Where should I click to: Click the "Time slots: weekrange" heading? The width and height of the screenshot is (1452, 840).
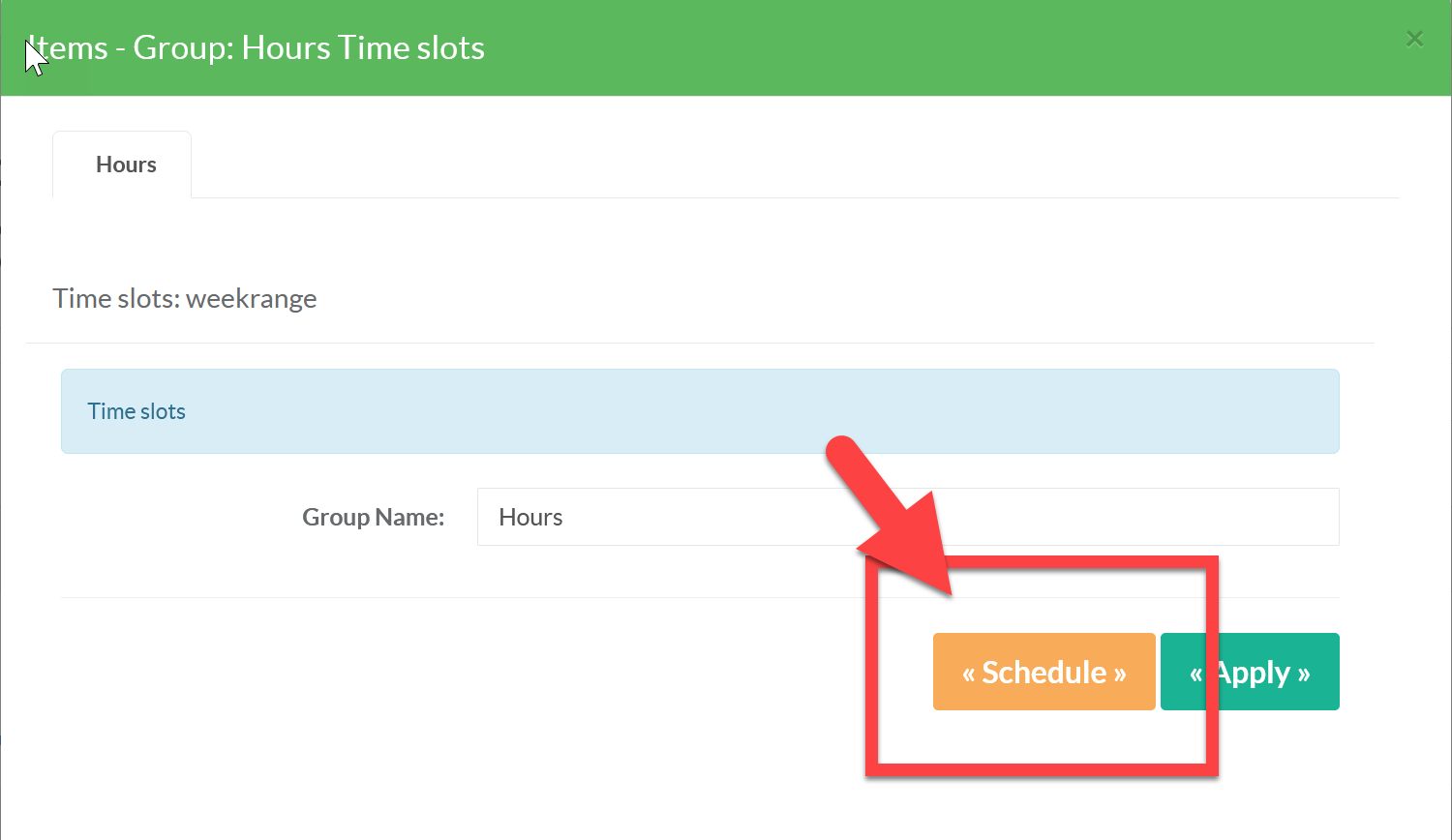point(184,298)
